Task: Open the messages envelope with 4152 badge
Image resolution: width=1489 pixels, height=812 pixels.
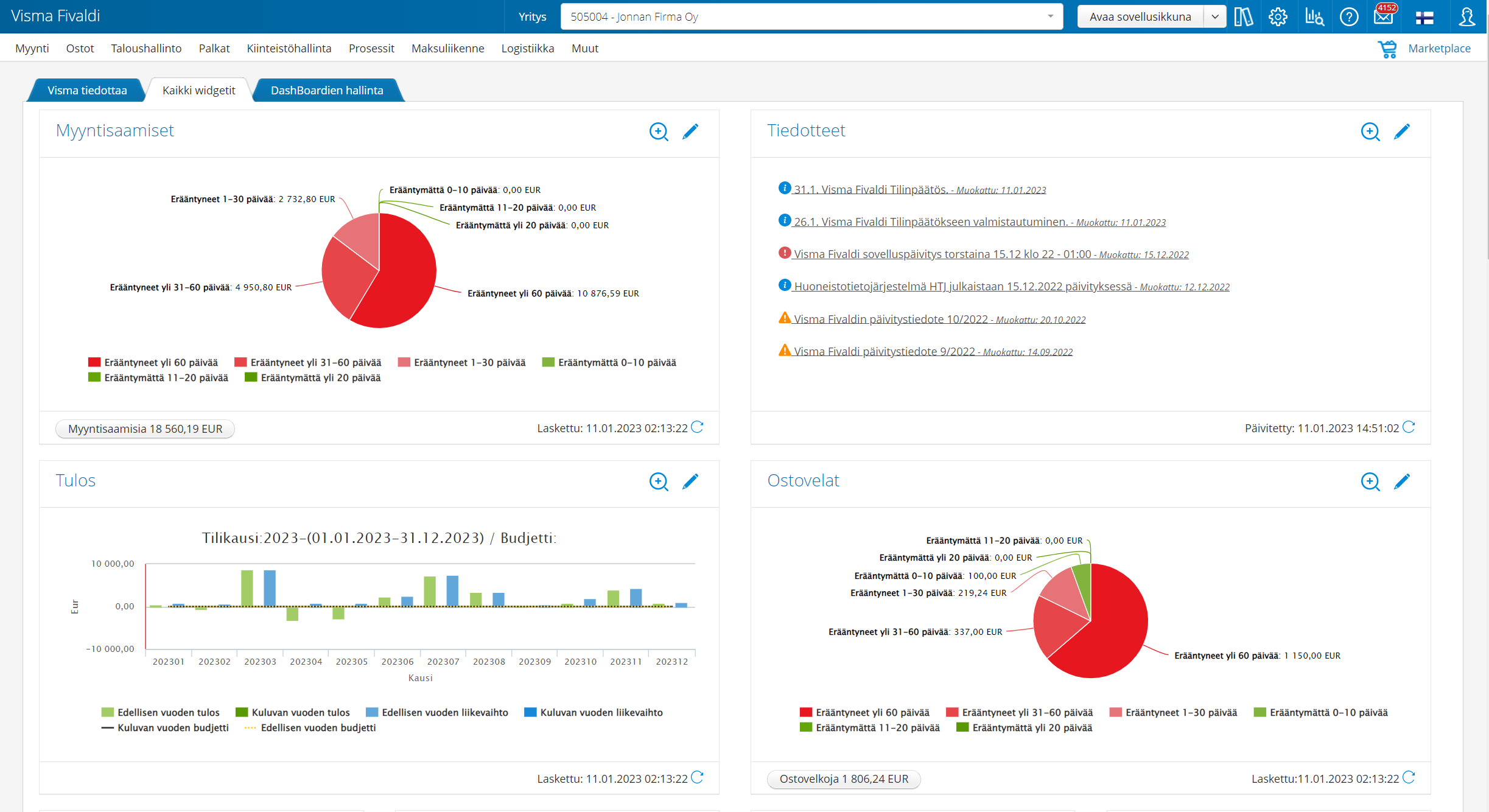Action: [x=1384, y=15]
